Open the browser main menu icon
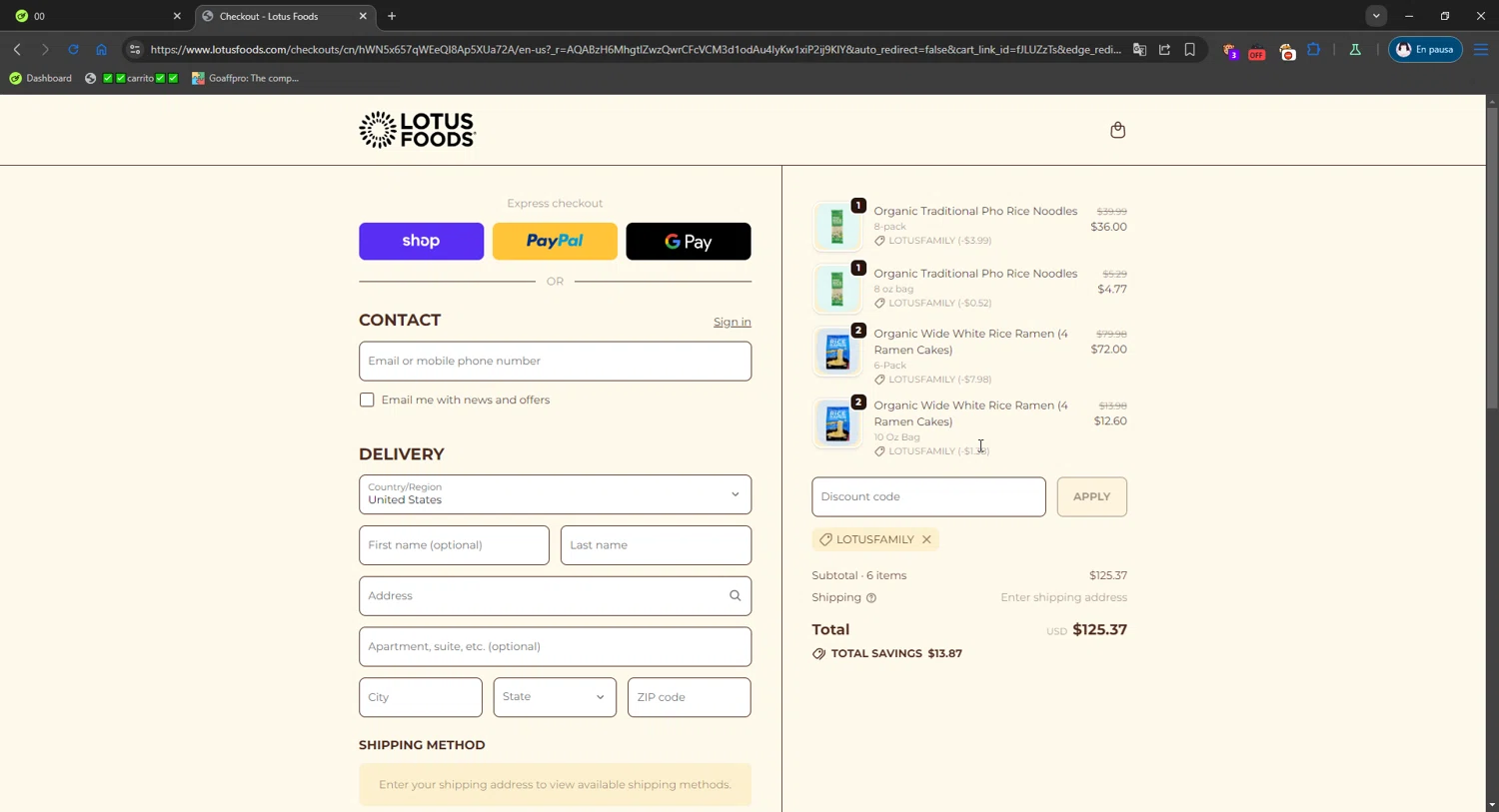Screen dimensions: 1499x812 pyautogui.click(x=1481, y=49)
